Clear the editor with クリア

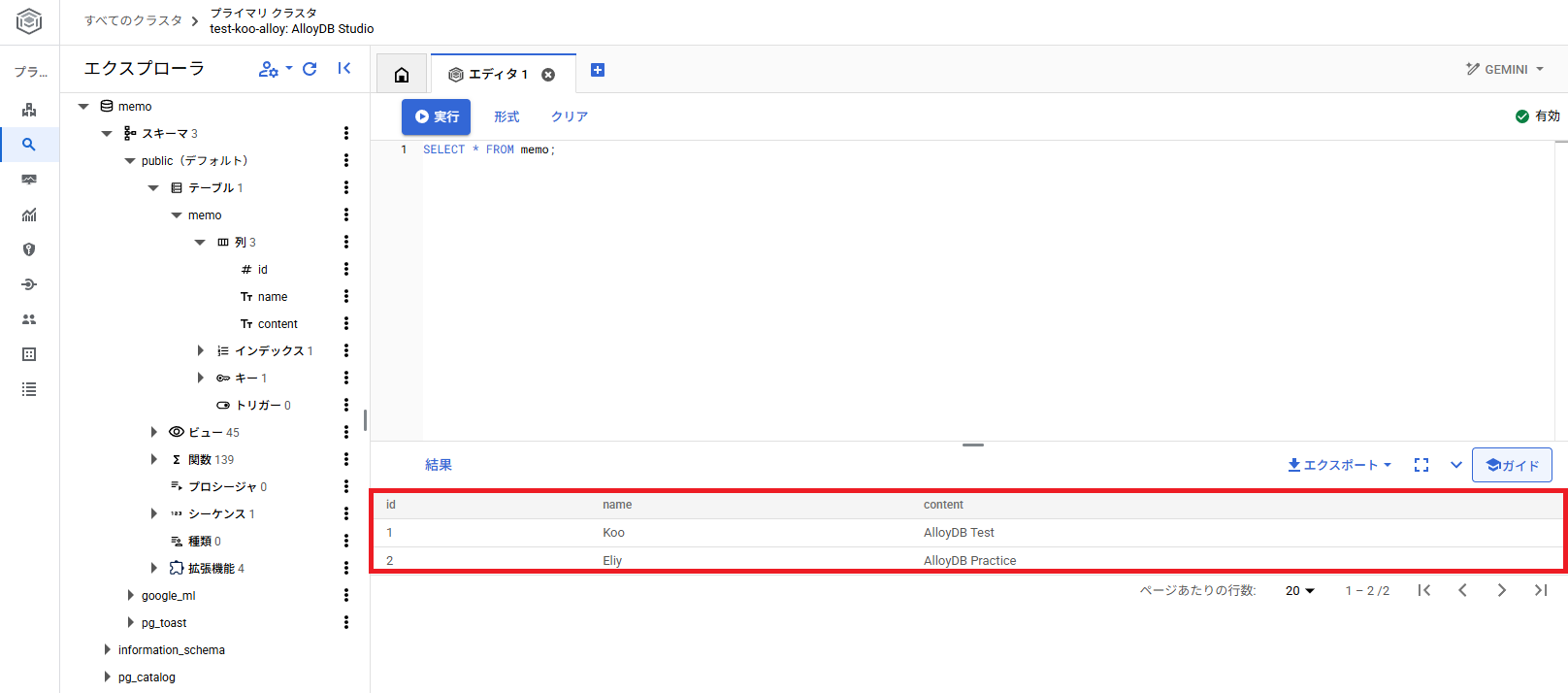click(570, 116)
